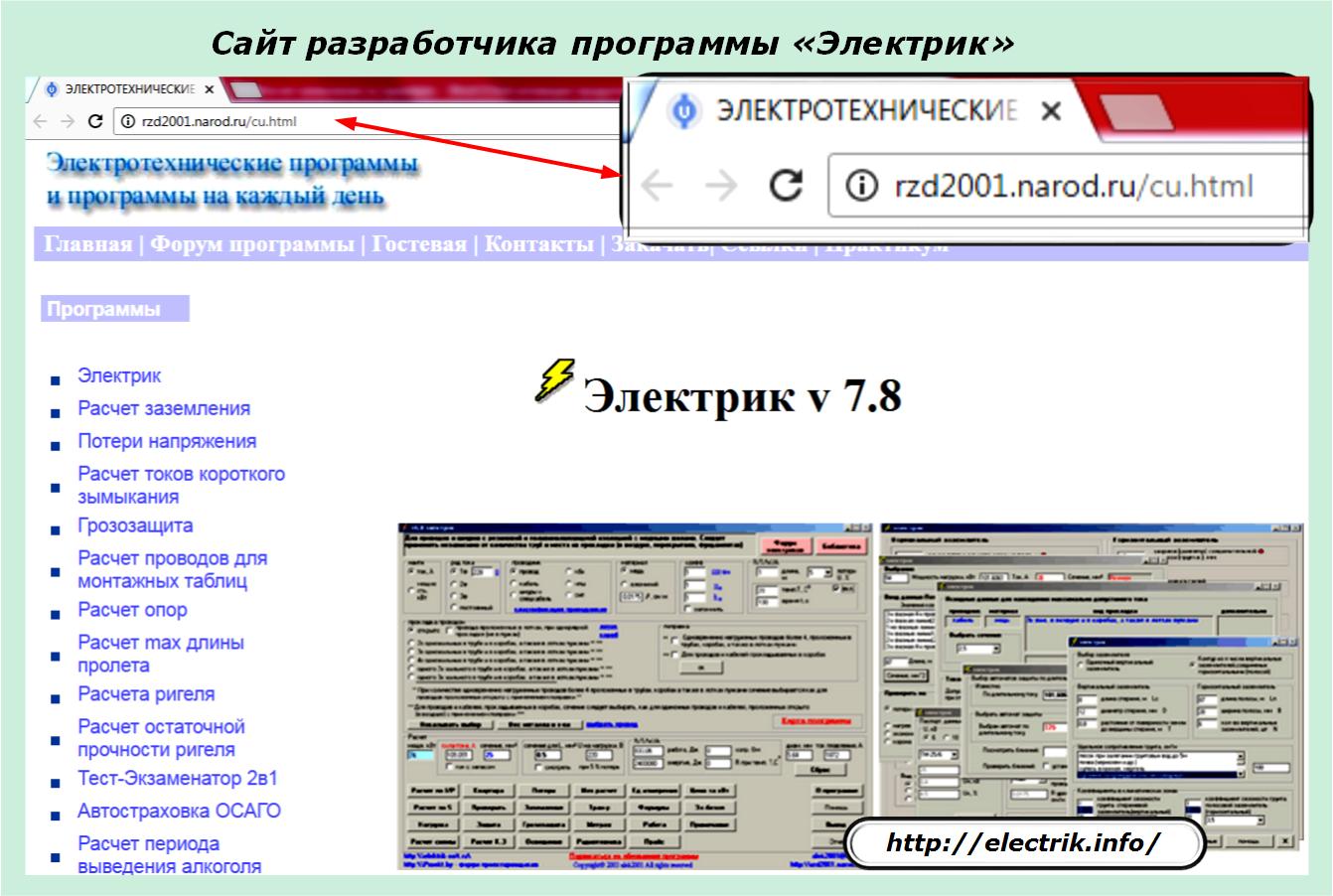Image resolution: width=1333 pixels, height=896 pixels.
Task: Open the Форум программы navigation item
Action: [x=252, y=245]
